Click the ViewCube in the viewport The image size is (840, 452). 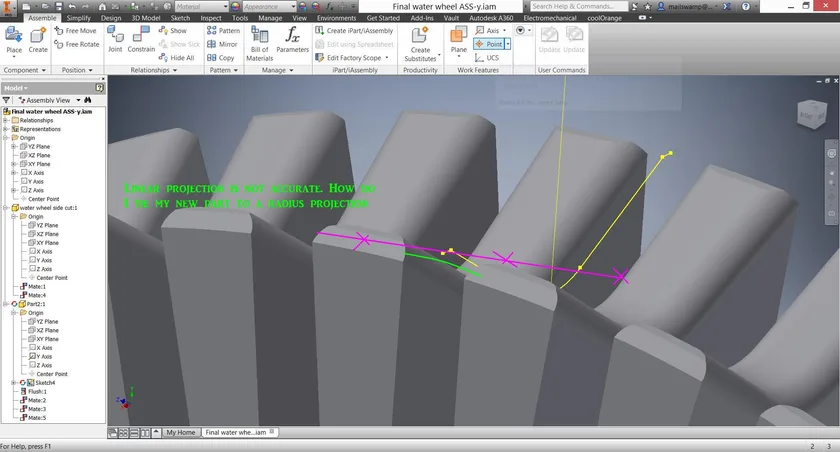[x=812, y=114]
